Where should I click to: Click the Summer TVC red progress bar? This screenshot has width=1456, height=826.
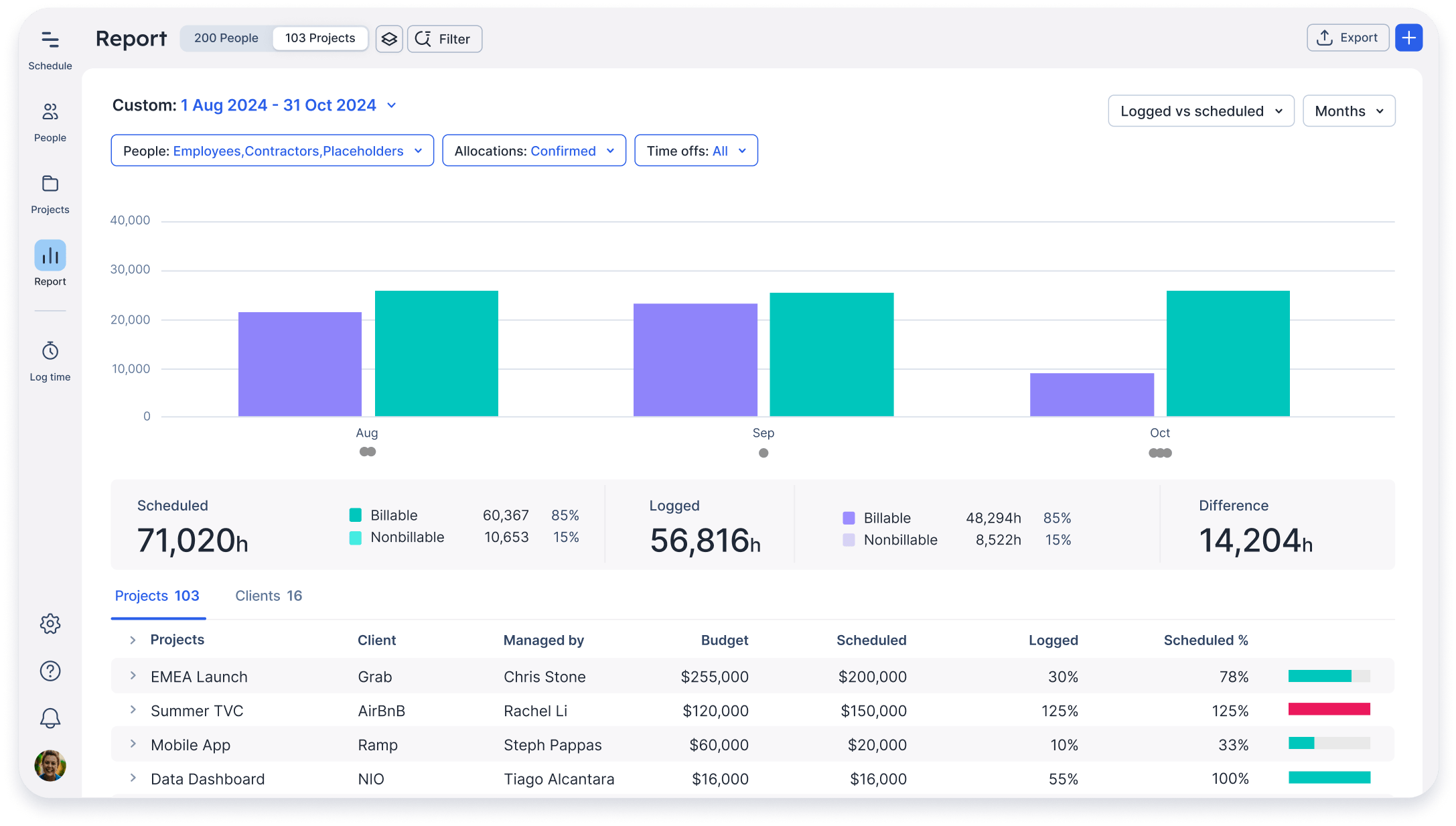click(x=1329, y=708)
